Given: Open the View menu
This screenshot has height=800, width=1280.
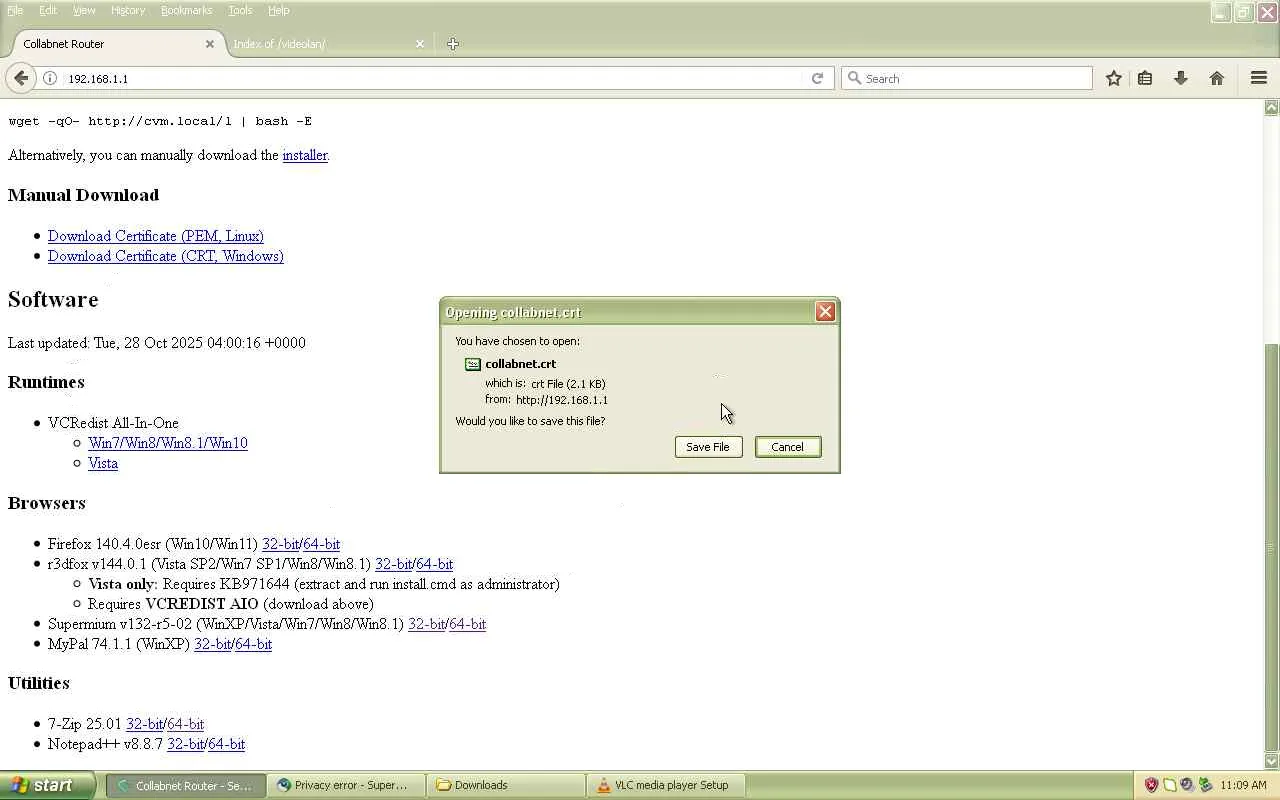Looking at the screenshot, I should [84, 10].
